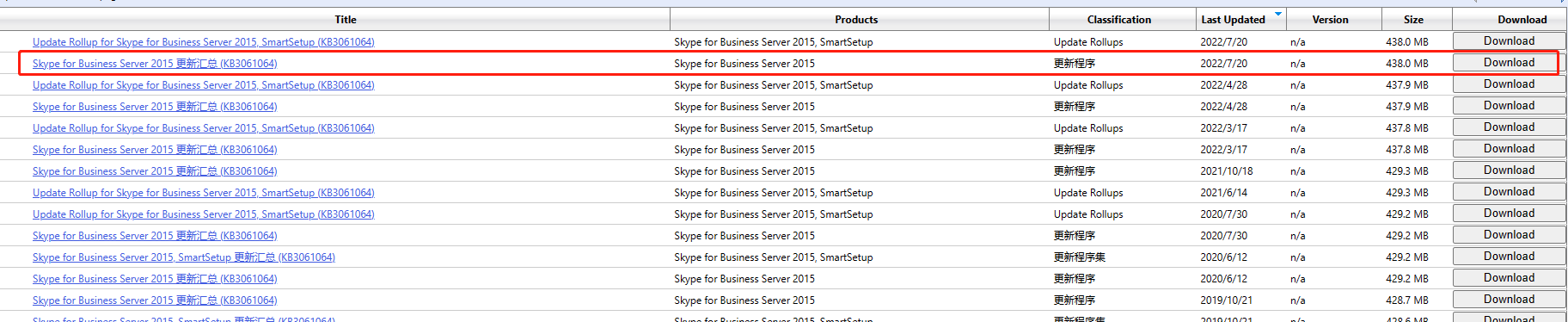
Task: Open the Update Rollup KB3061064 link dated 2022/7/20
Action: pos(204,42)
